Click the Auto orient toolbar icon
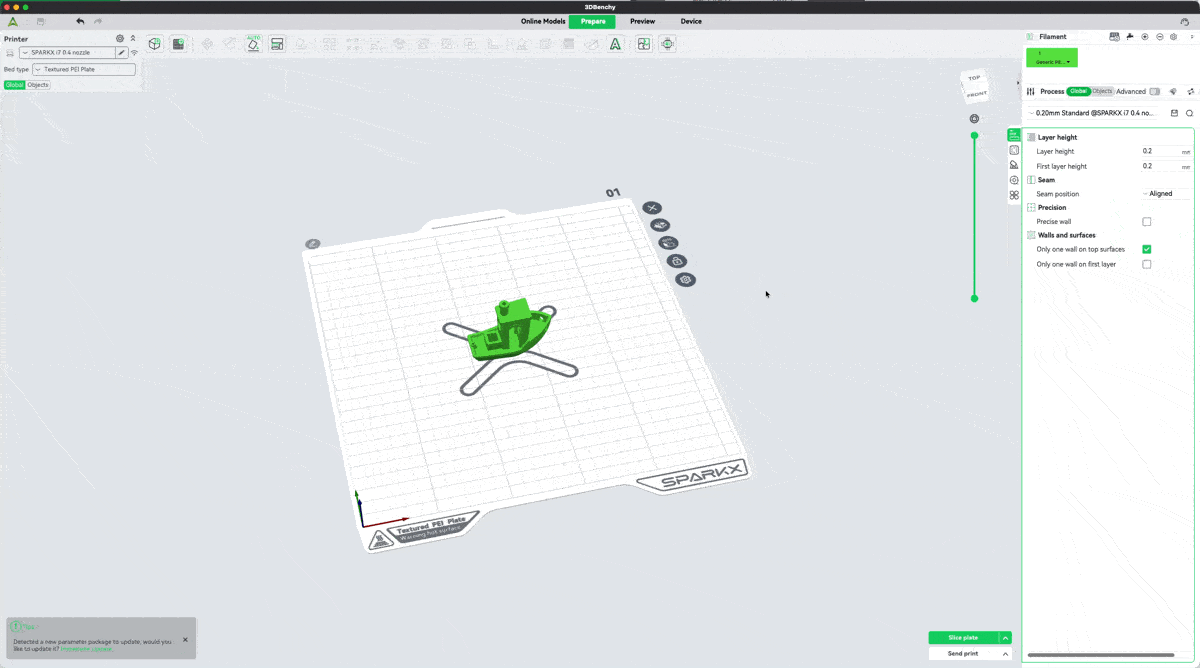1200x668 pixels. click(254, 44)
